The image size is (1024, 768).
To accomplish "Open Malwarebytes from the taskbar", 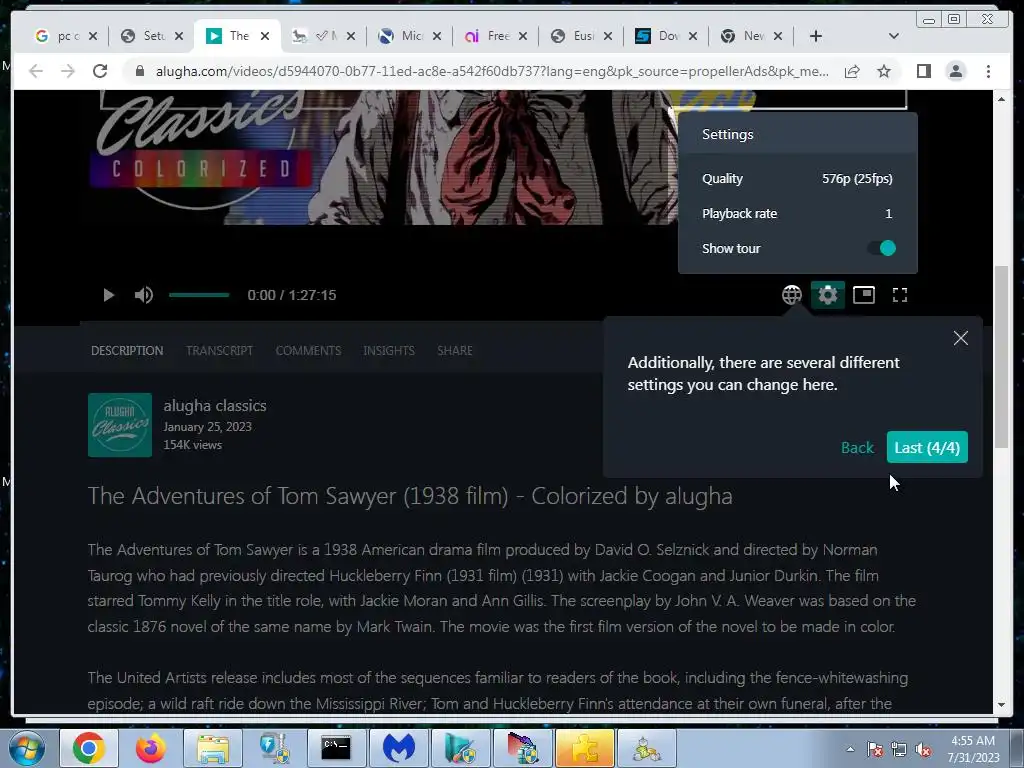I will click(398, 748).
